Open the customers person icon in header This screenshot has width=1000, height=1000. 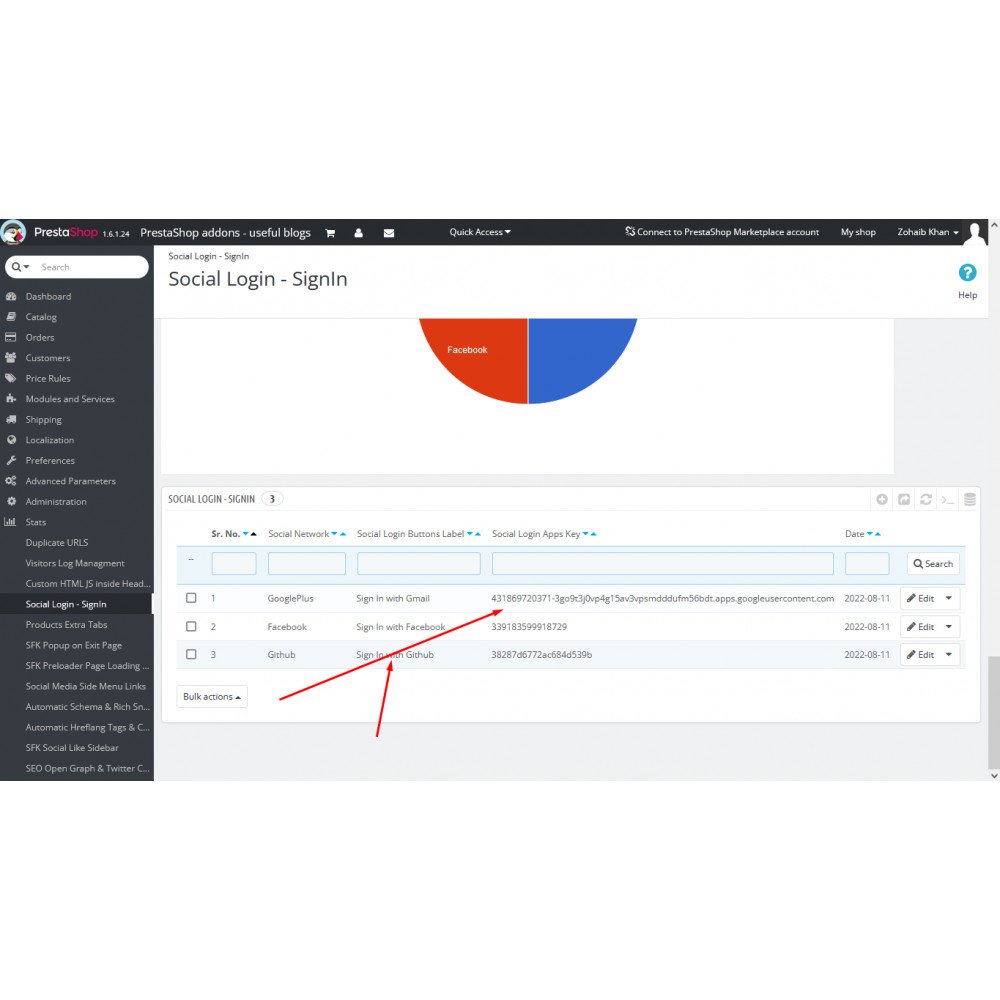tap(358, 233)
